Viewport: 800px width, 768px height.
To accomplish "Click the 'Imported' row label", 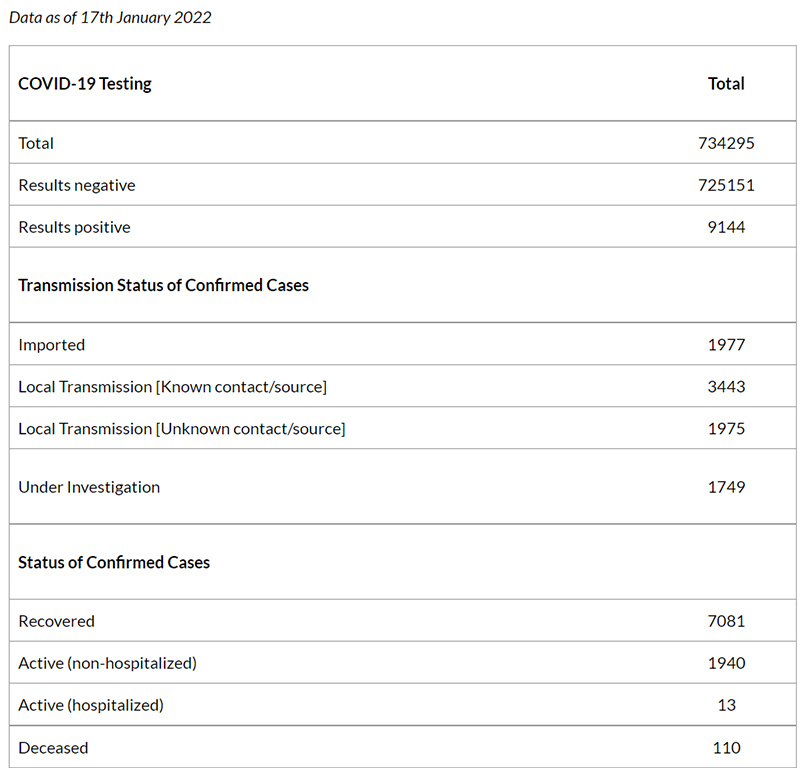I will pyautogui.click(x=52, y=345).
